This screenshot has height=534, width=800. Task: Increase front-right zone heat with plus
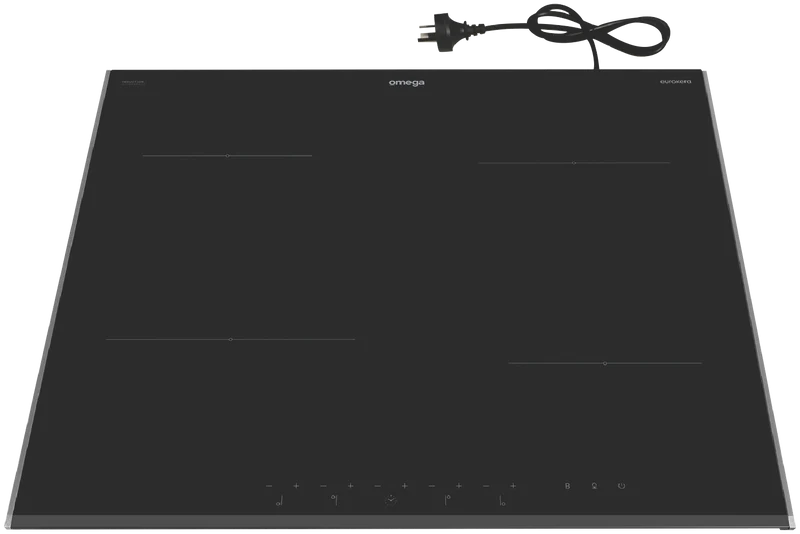[x=513, y=486]
